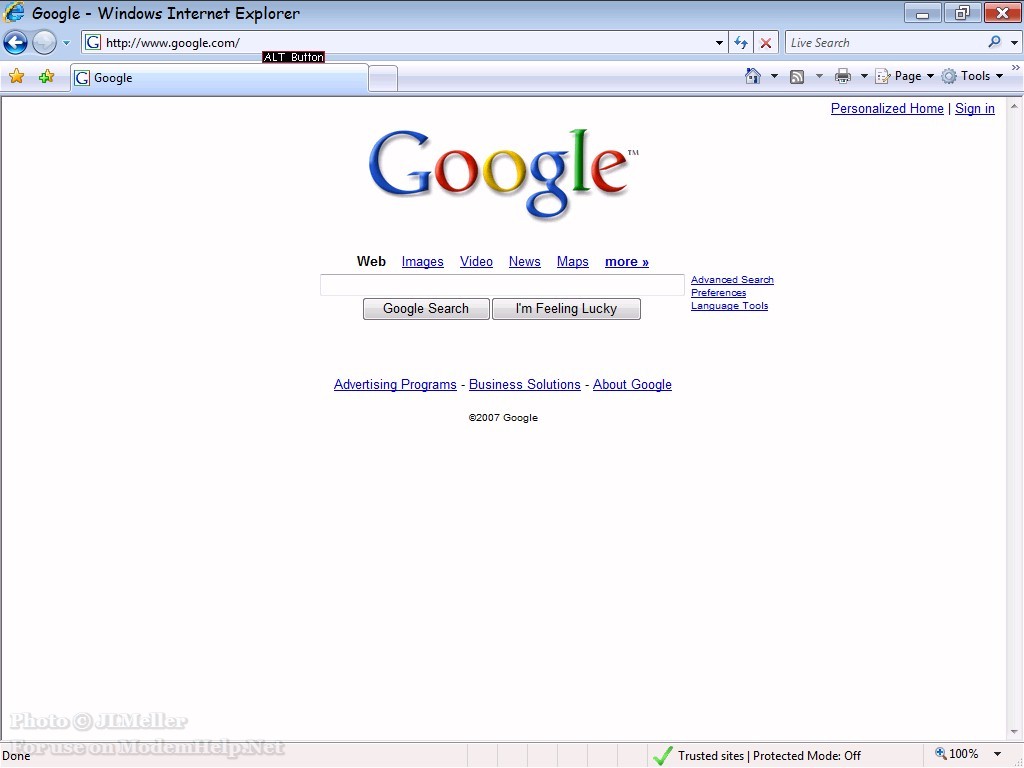
Task: Open the Page menu
Action: [x=904, y=76]
